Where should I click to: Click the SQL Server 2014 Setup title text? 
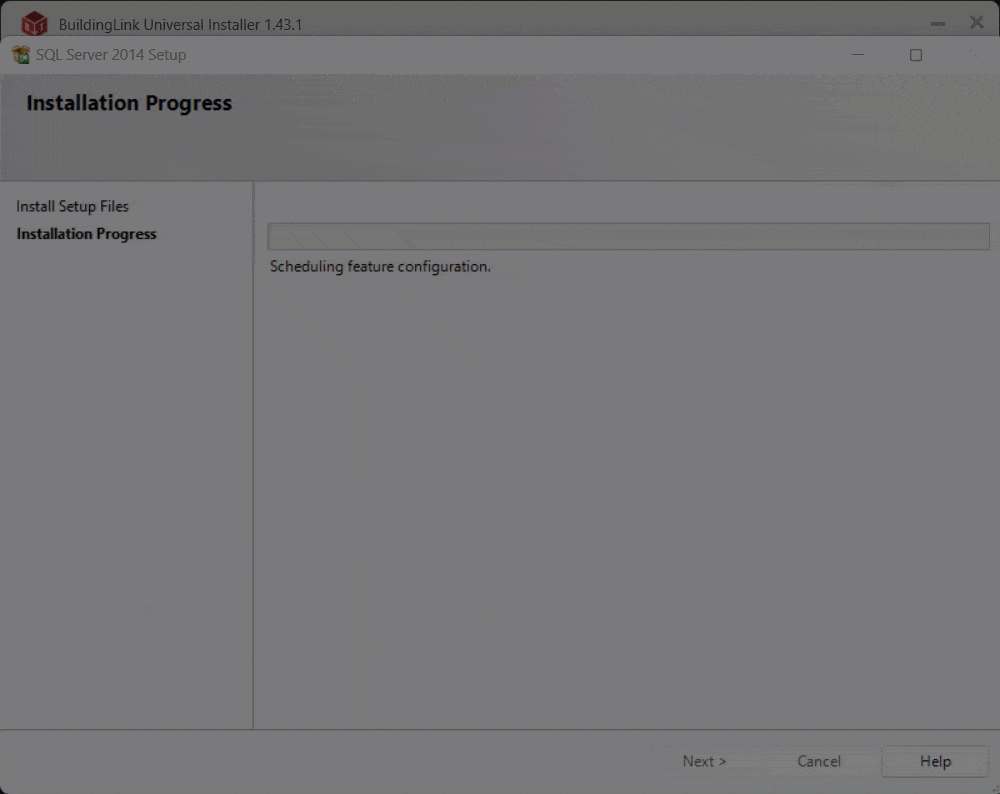(x=111, y=55)
